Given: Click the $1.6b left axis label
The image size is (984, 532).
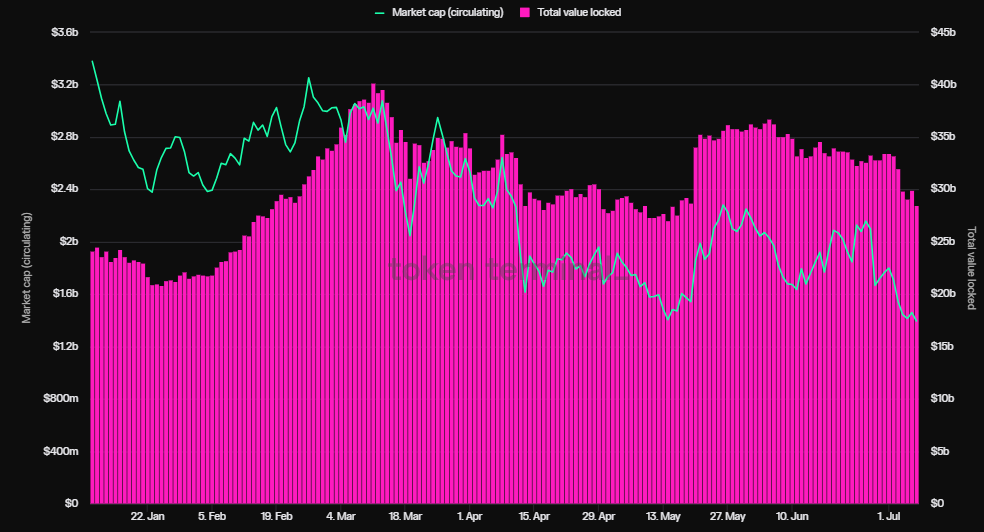Looking at the screenshot, I should tap(65, 294).
